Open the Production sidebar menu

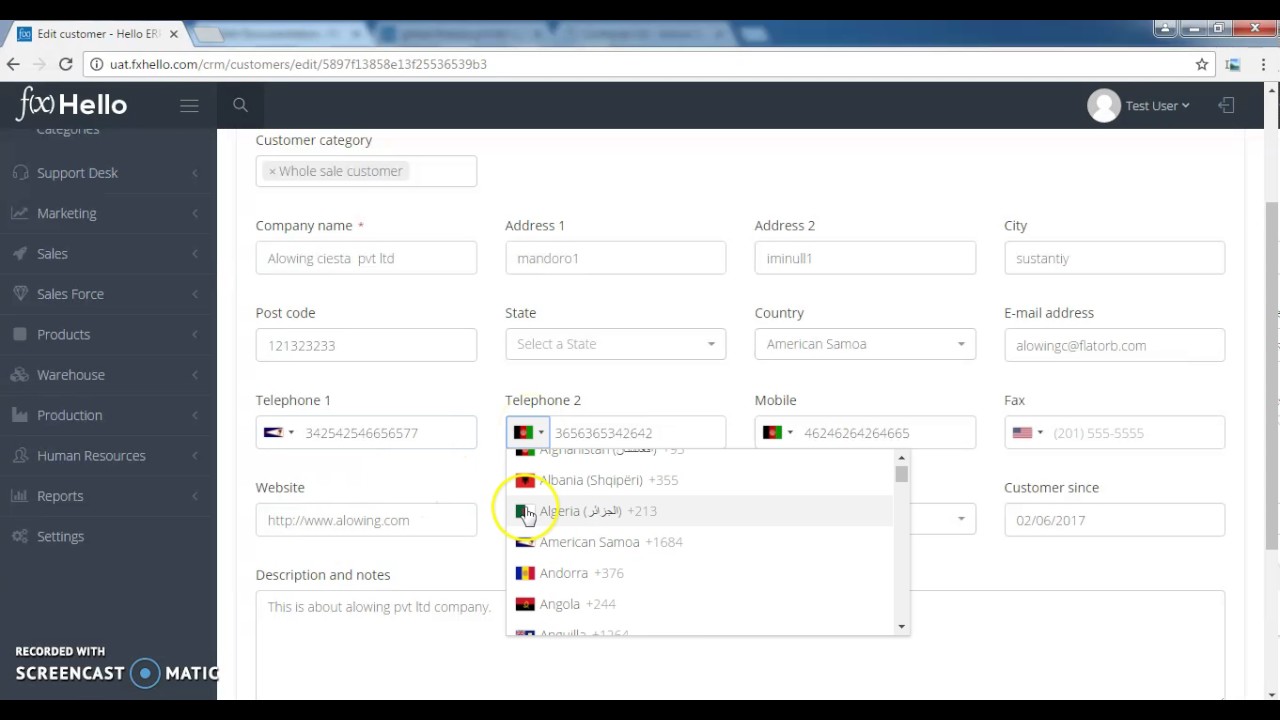(x=108, y=415)
